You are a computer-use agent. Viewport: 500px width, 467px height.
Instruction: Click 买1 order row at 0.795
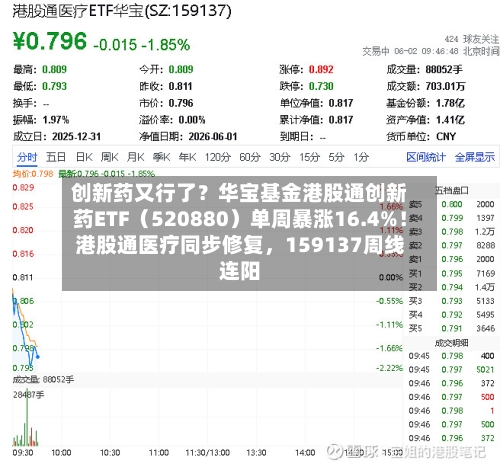point(452,273)
